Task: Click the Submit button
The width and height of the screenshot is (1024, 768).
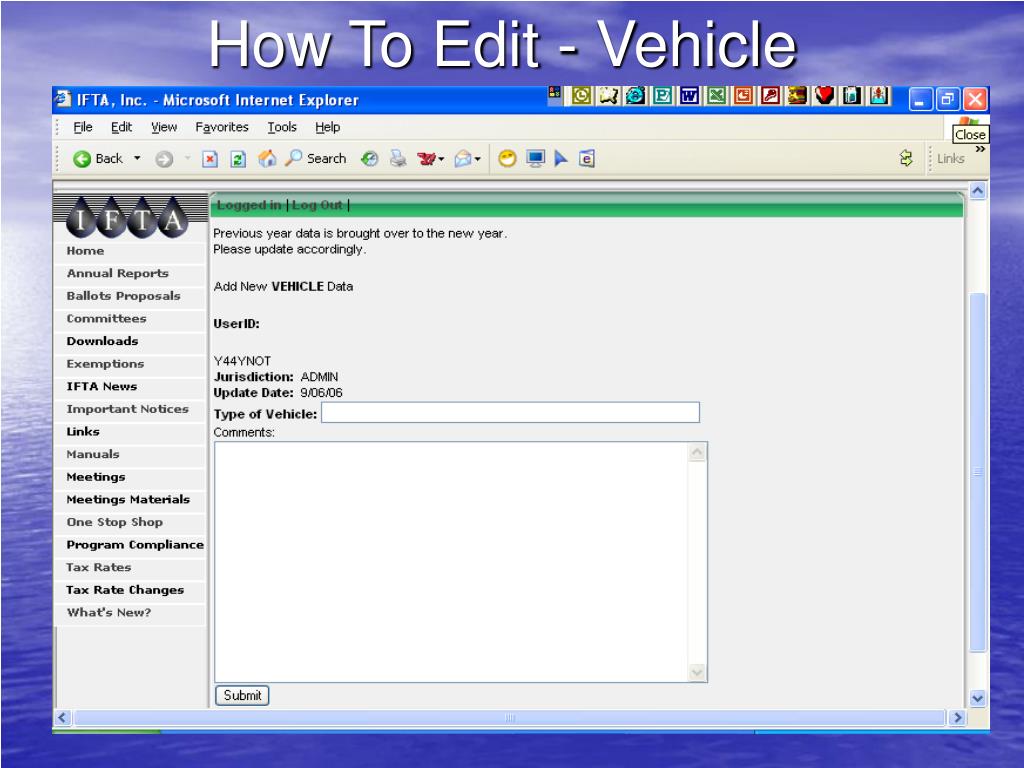Action: click(242, 696)
